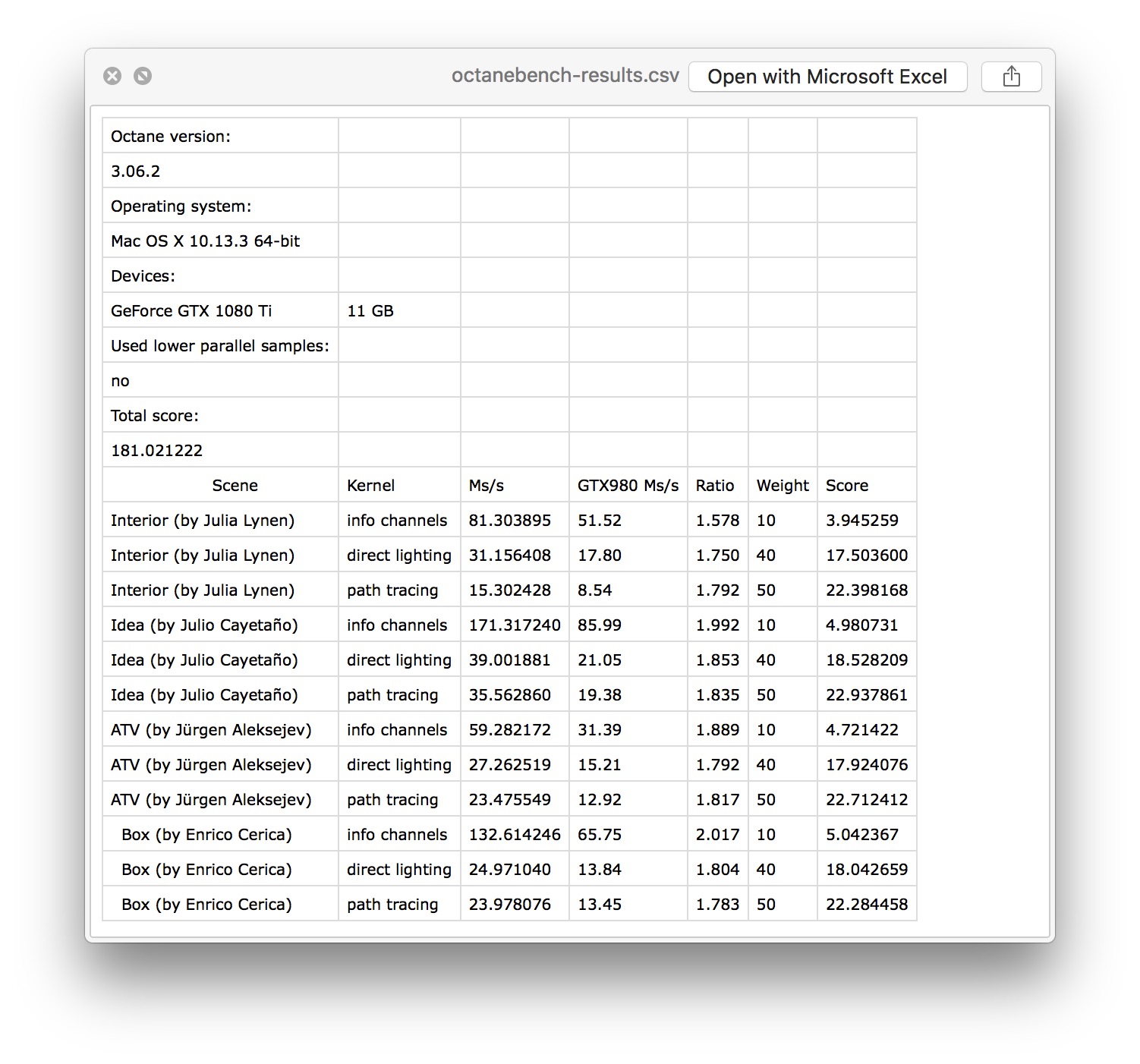The image size is (1140, 1064).
Task: Select Ms/s value 171.317240
Action: coord(515,625)
